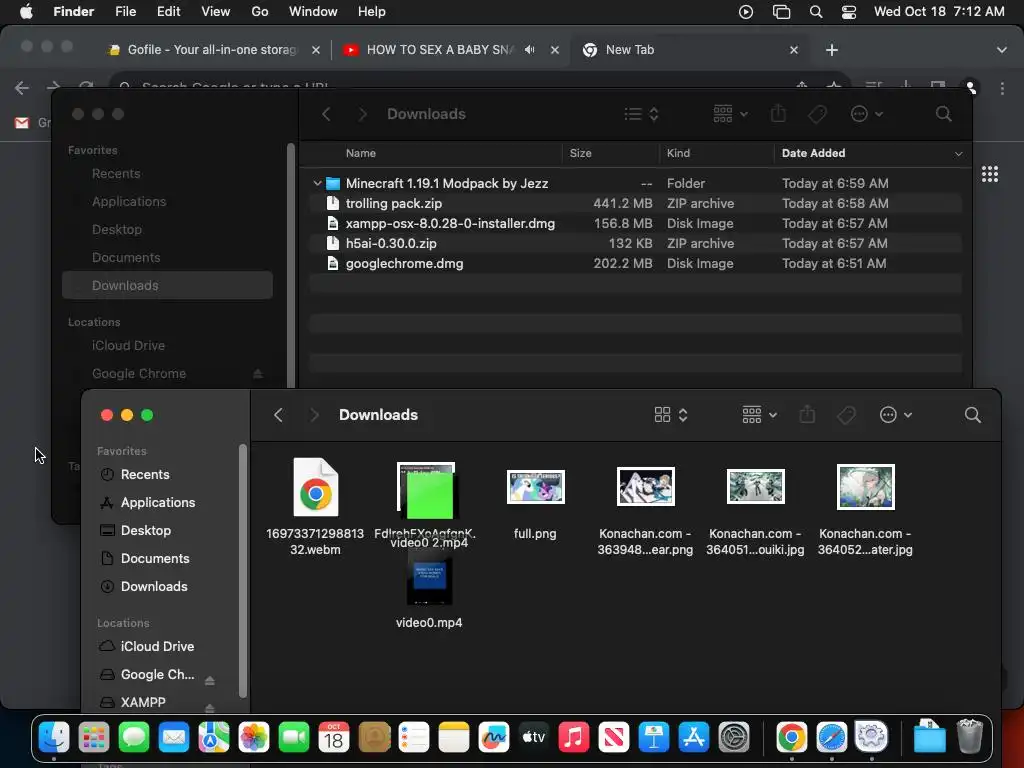
Task: Click Share icon in front Finder toolbar
Action: [x=807, y=415]
